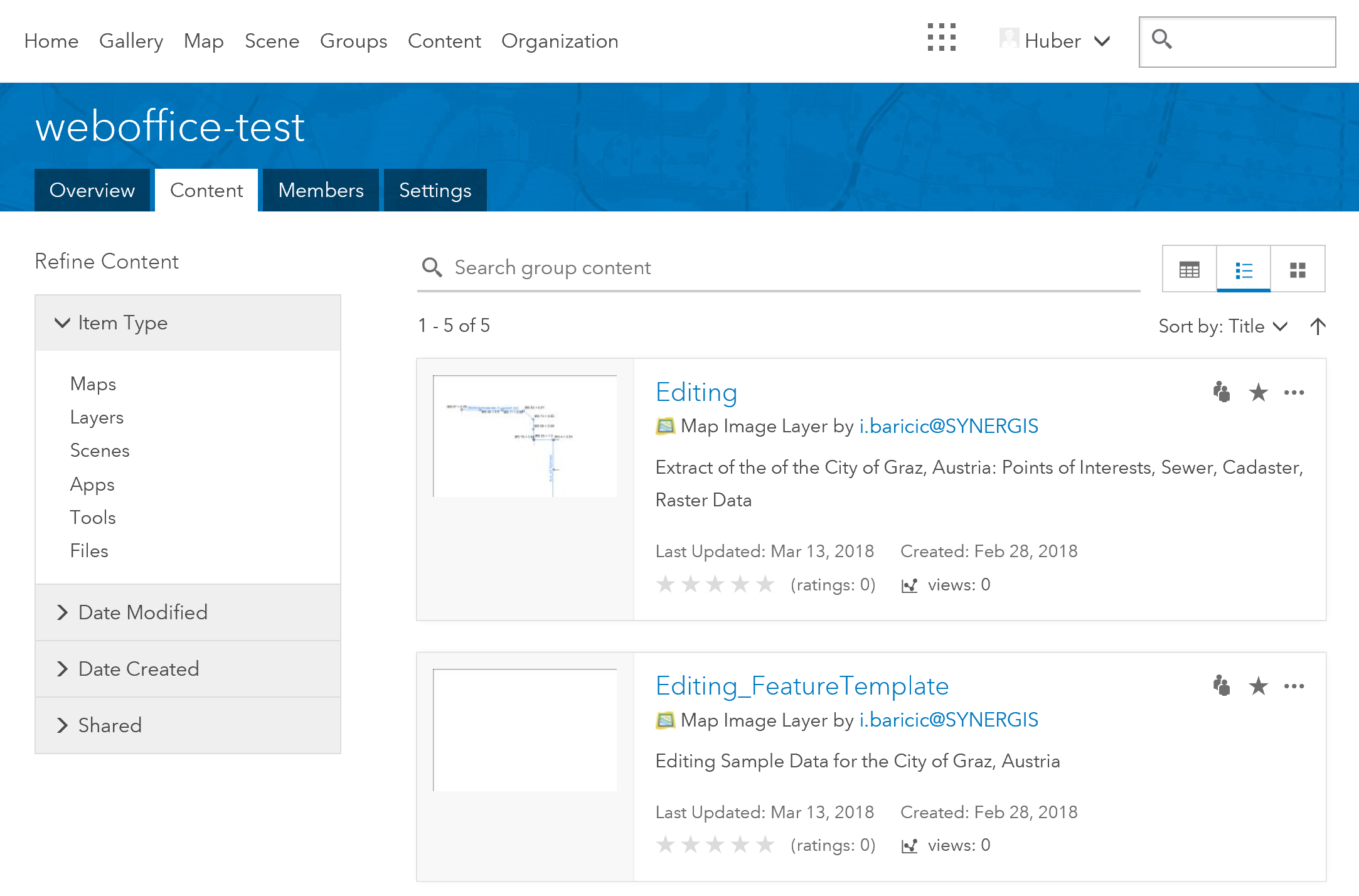This screenshot has height=896, width=1359.
Task: Favorite the Editing item star
Action: point(1258,392)
